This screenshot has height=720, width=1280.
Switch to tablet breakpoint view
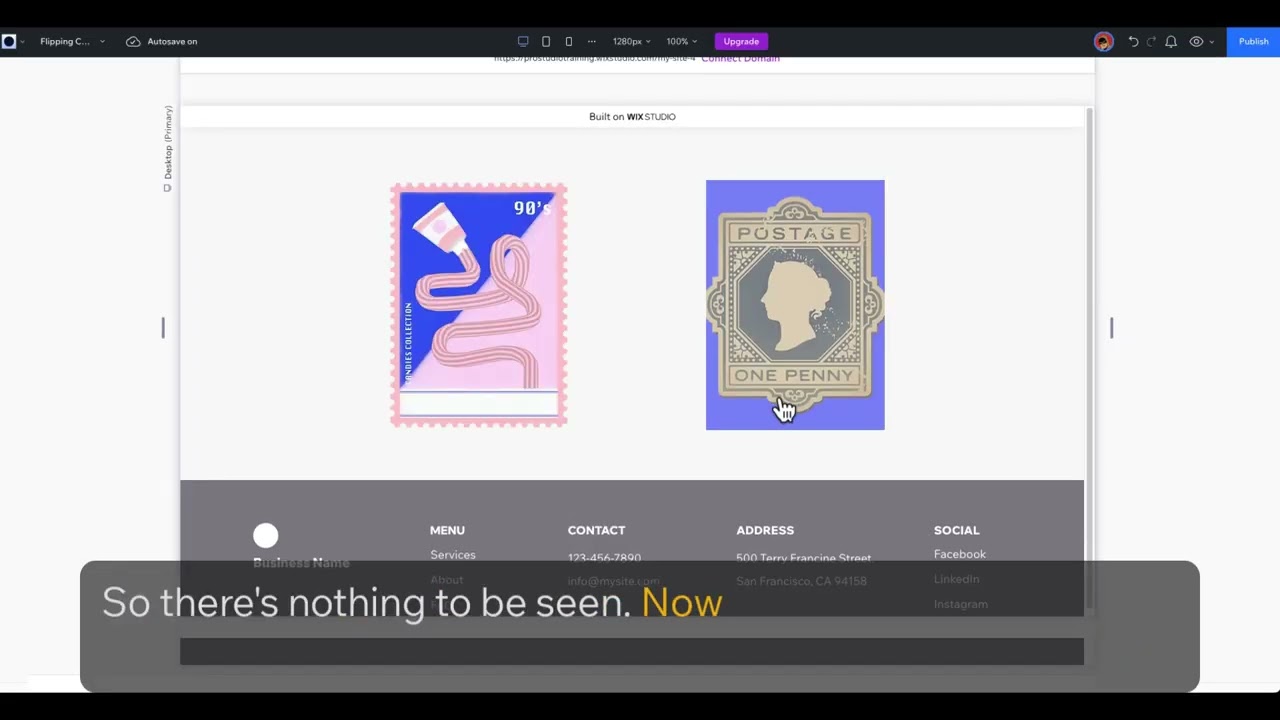pyautogui.click(x=546, y=41)
